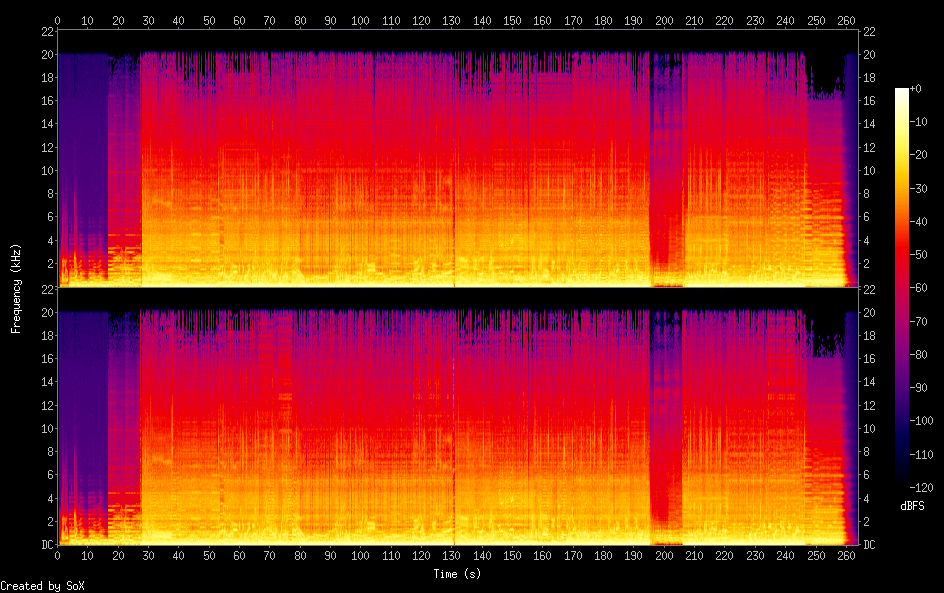Click the "Time (s)" axis label

coord(457,574)
